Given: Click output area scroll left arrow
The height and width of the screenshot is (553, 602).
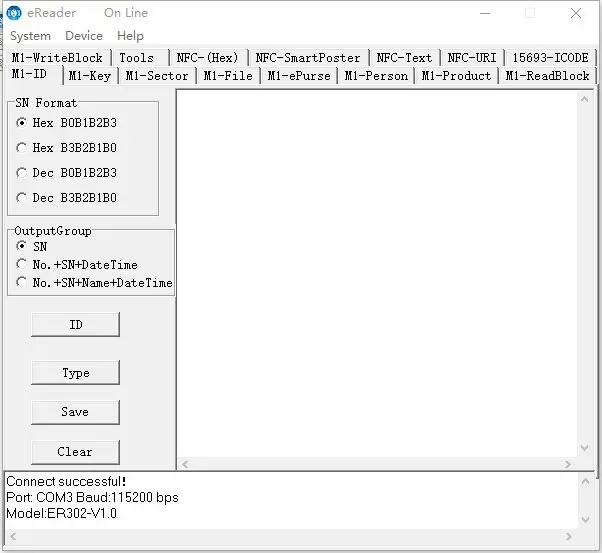Looking at the screenshot, I should click(185, 464).
